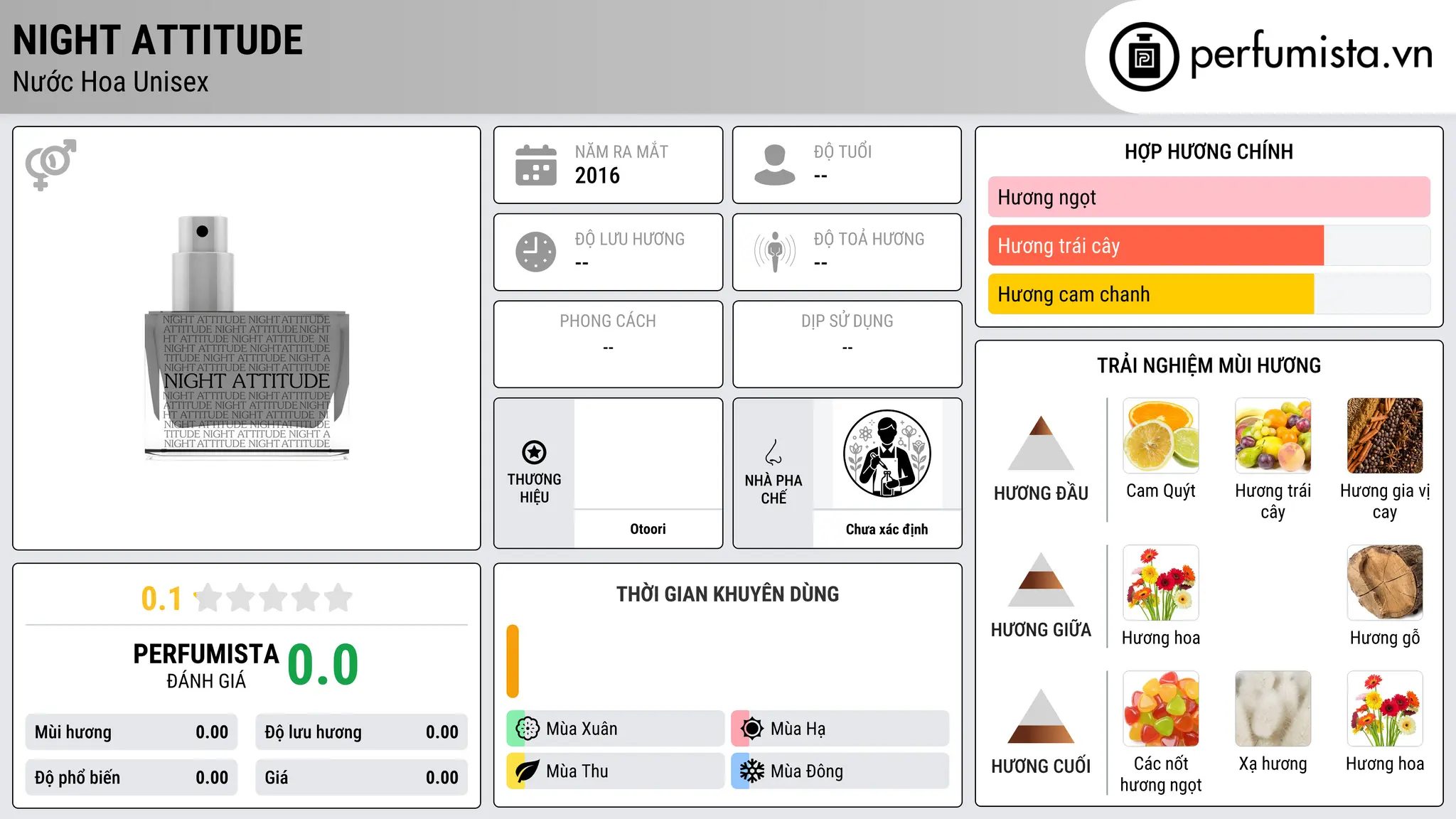Click the red Hương trái cây accord bar
Screen dimensions: 1456x819
tap(1156, 246)
